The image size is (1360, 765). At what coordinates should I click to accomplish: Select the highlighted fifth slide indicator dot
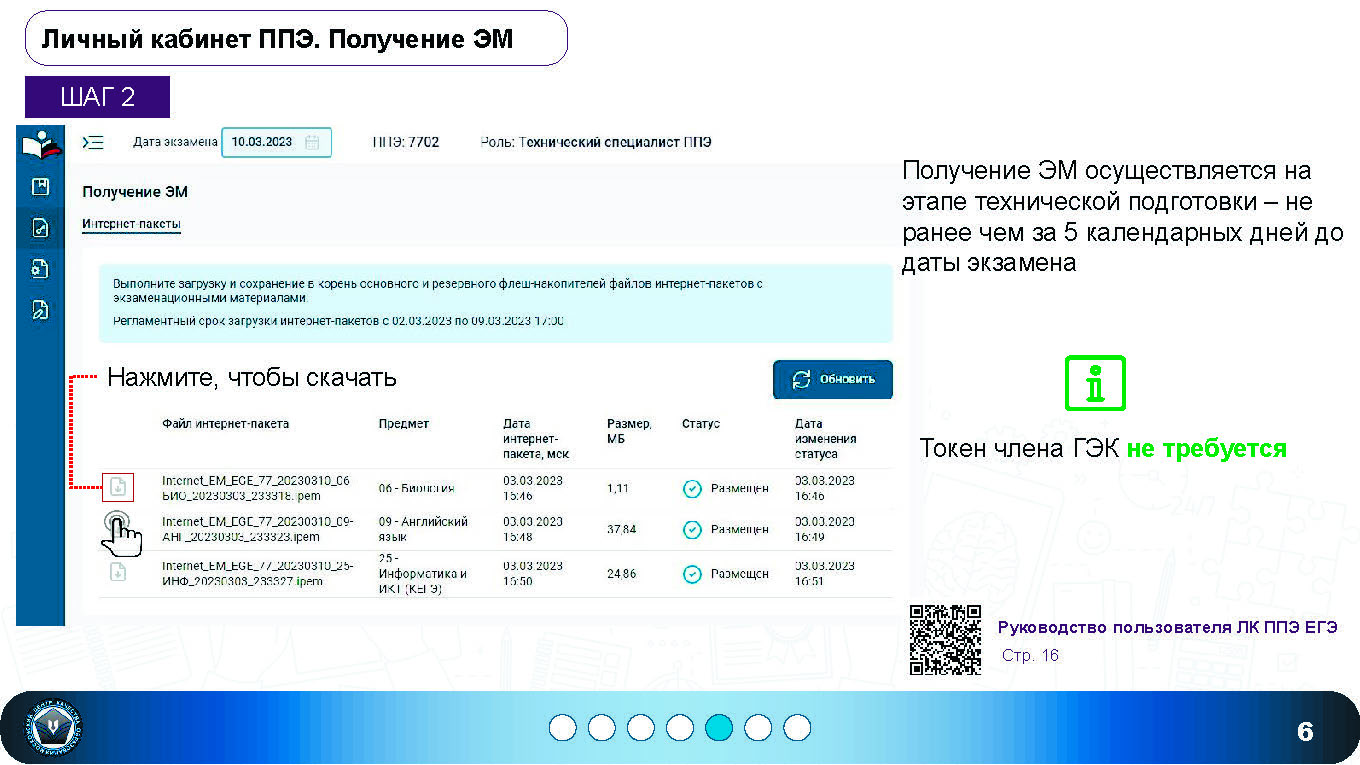tap(719, 728)
